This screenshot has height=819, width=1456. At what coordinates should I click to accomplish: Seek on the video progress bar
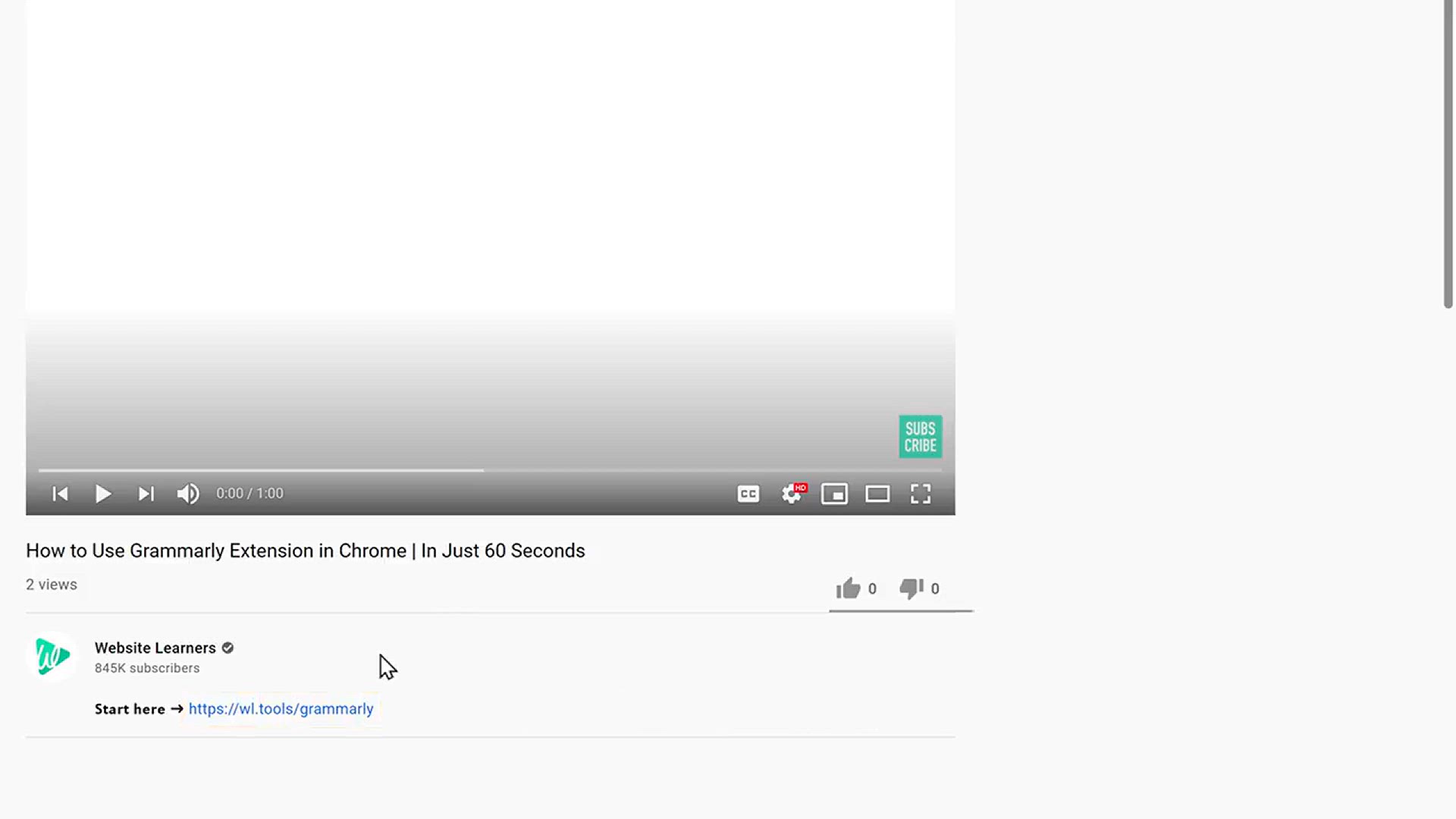(490, 470)
